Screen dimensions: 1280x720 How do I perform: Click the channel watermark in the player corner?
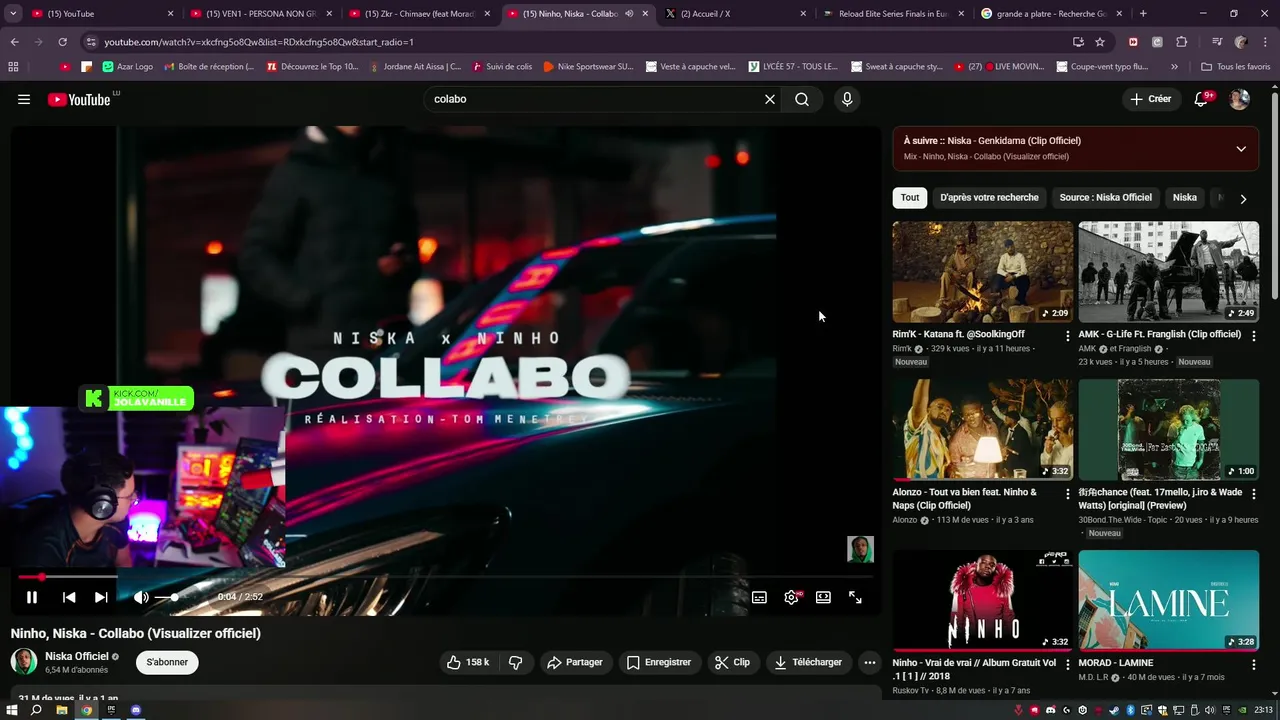tap(860, 549)
